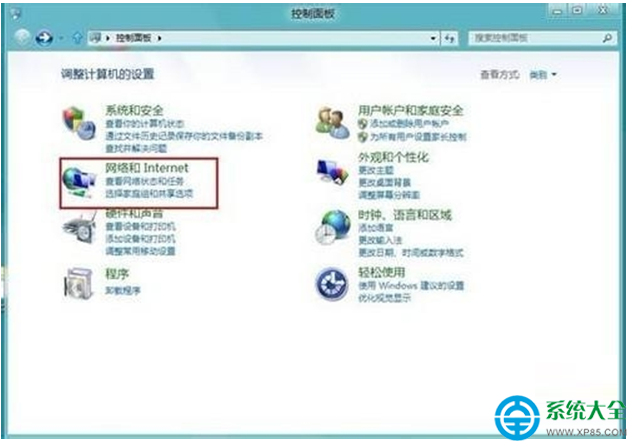Expand the View by category dropdown
The width and height of the screenshot is (629, 443).
pos(543,75)
